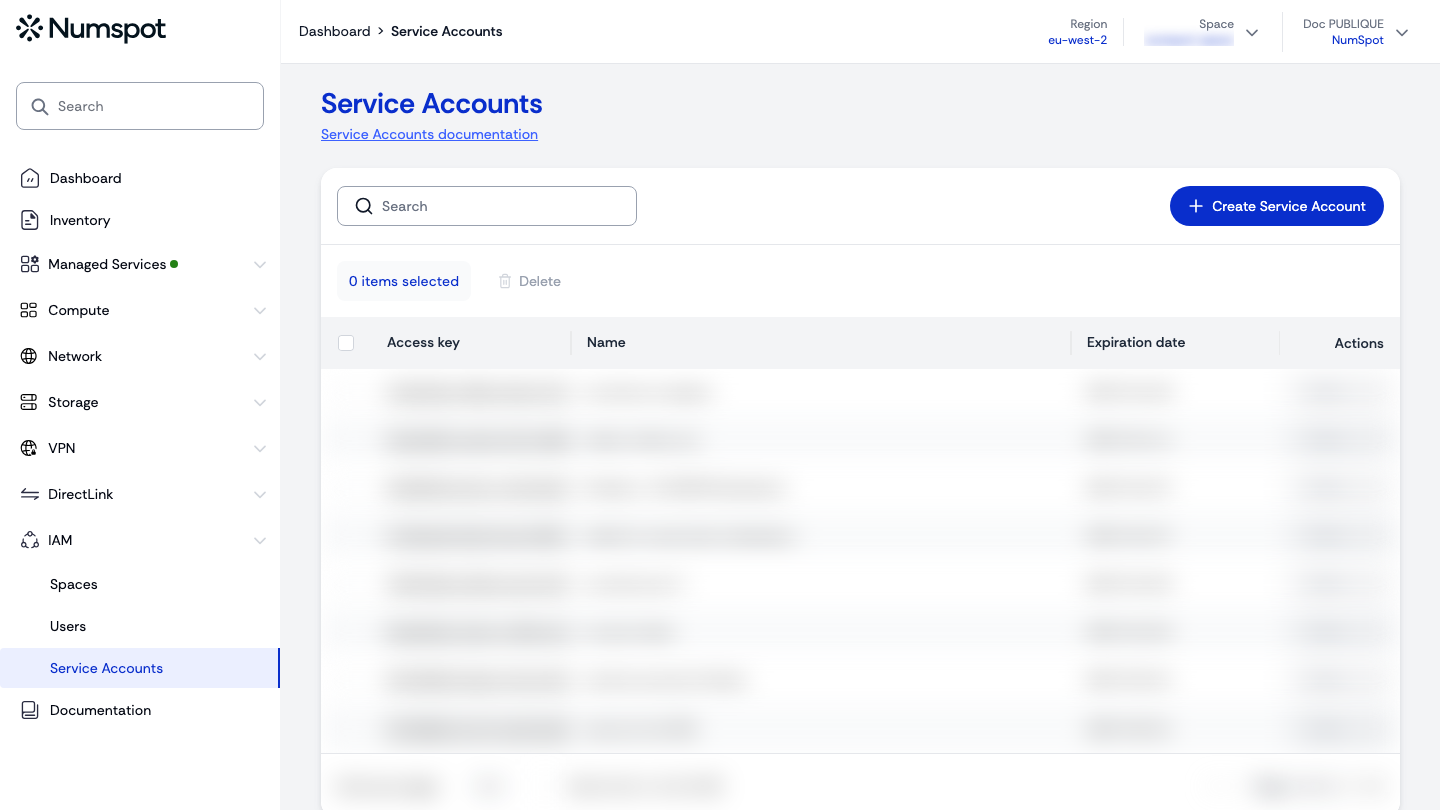
Task: Open the Service Accounts documentation link
Action: [429, 134]
